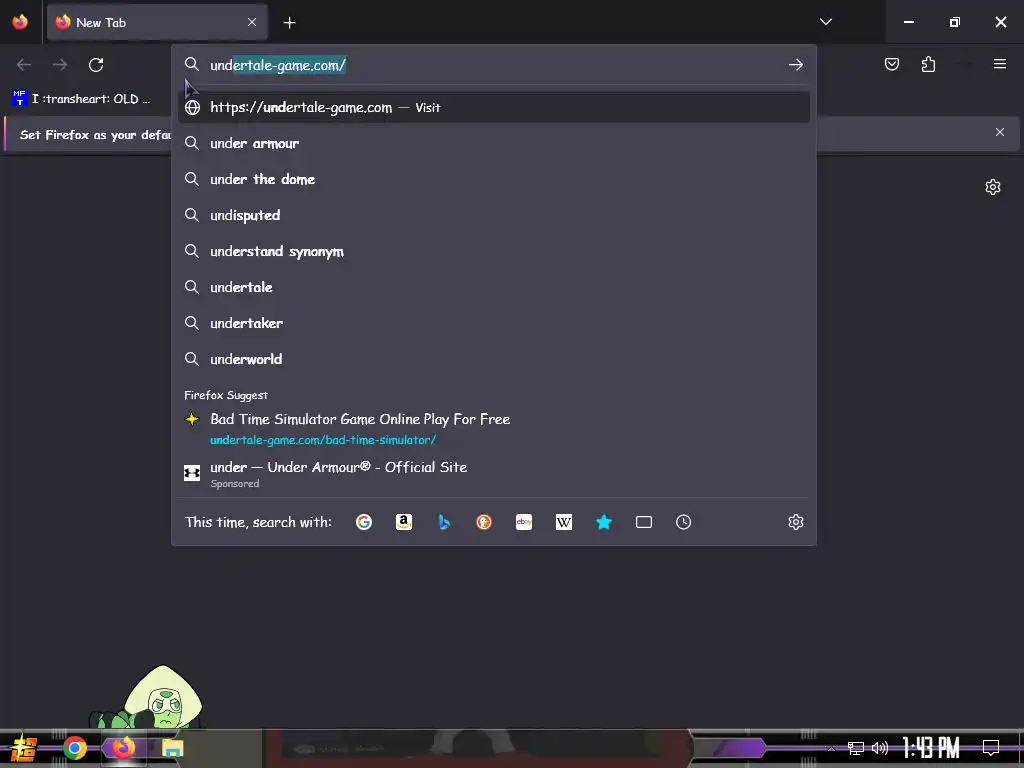Search this time with Bing

444,522
